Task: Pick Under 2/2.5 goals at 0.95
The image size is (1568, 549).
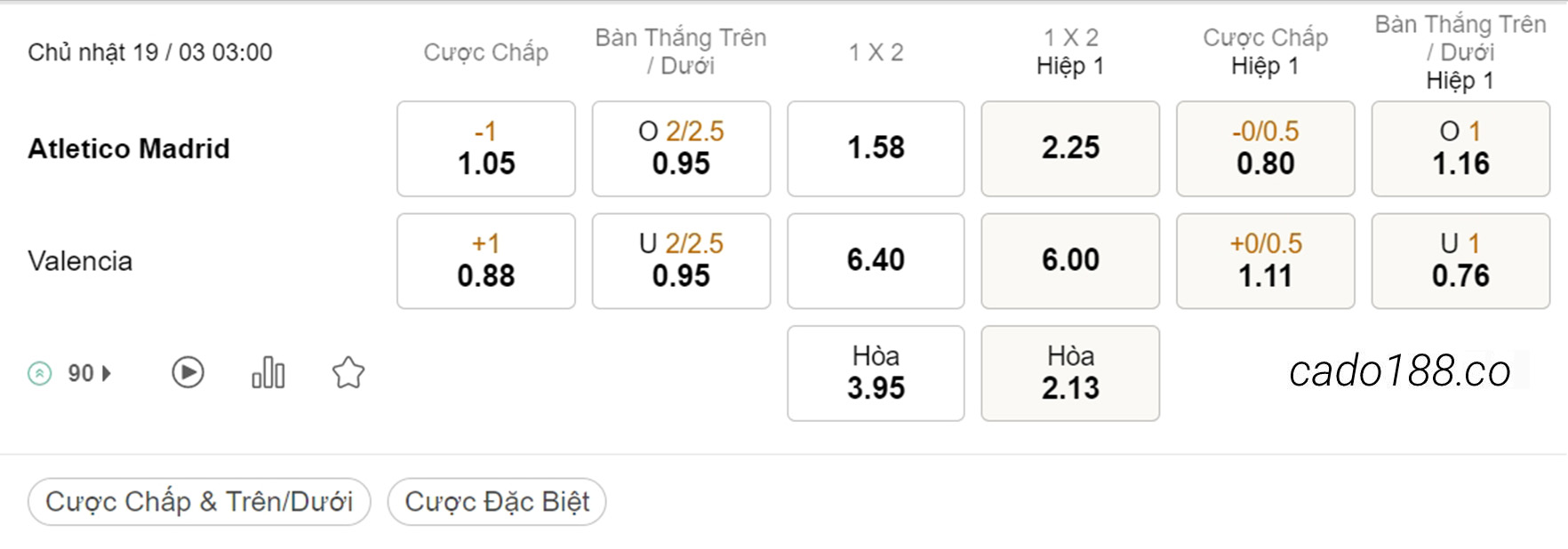Action: [x=681, y=261]
